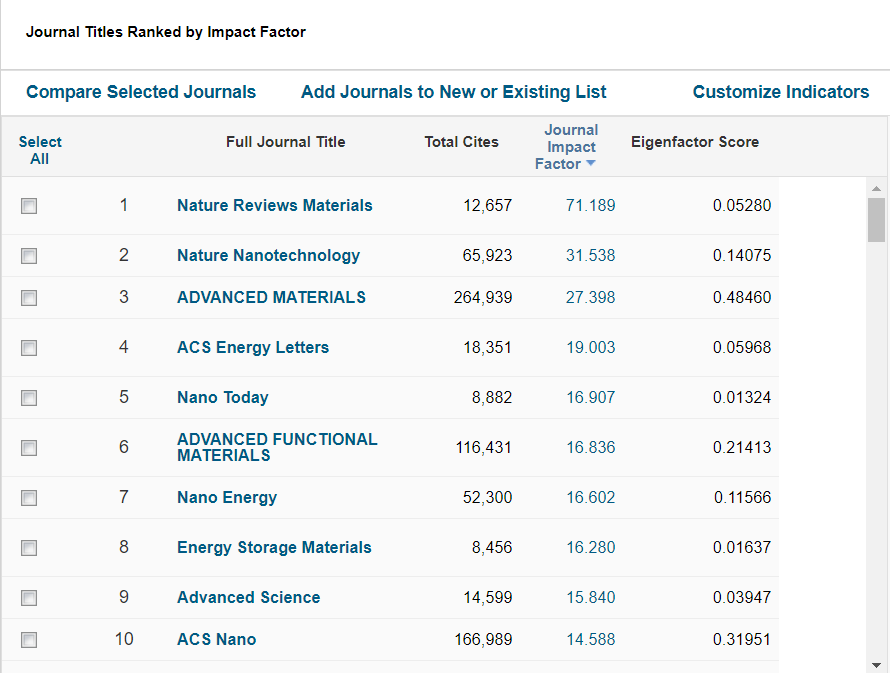The width and height of the screenshot is (890, 673).
Task: Click total cites value 18,351
Action: (x=488, y=347)
